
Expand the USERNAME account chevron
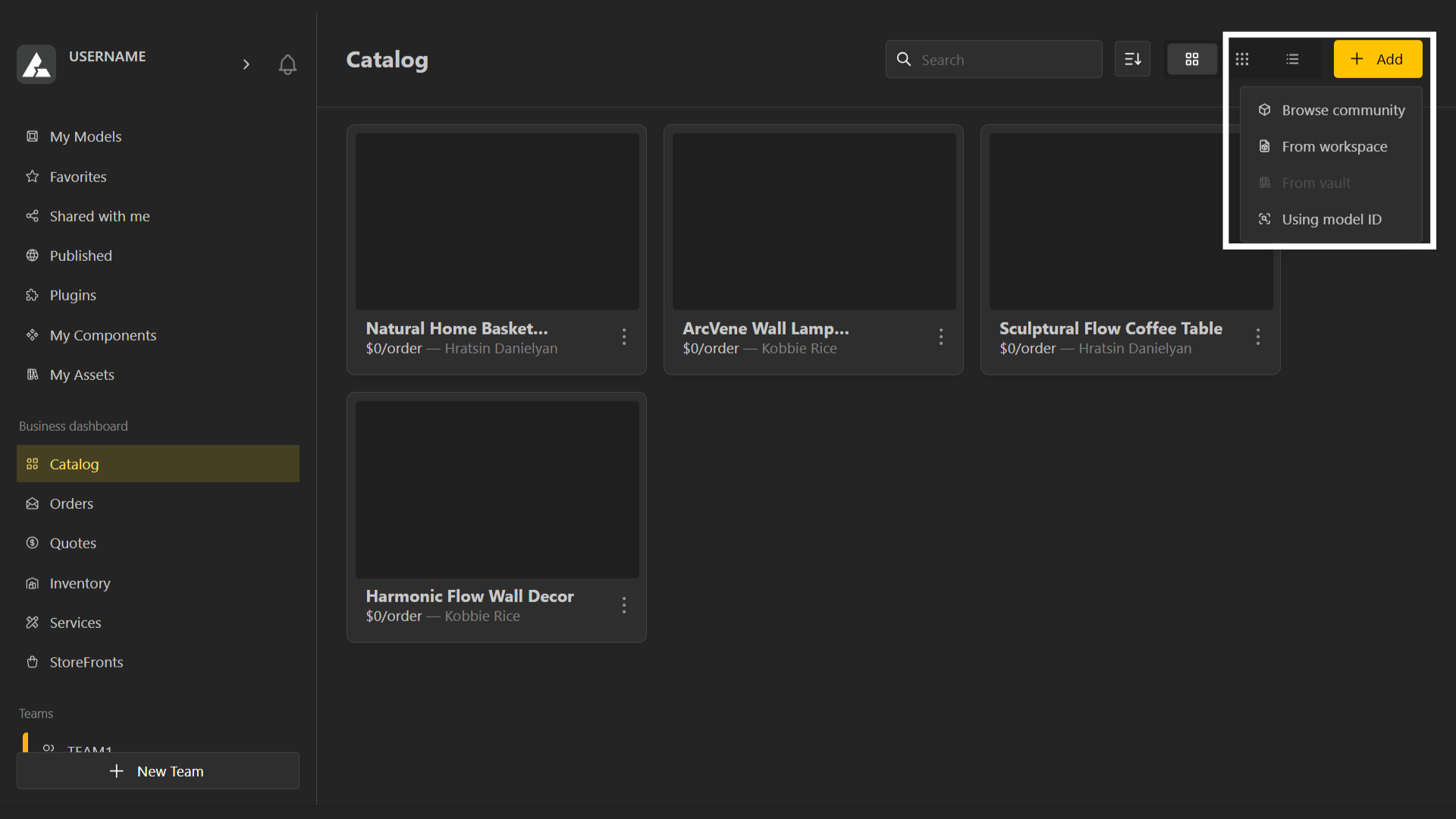[246, 64]
